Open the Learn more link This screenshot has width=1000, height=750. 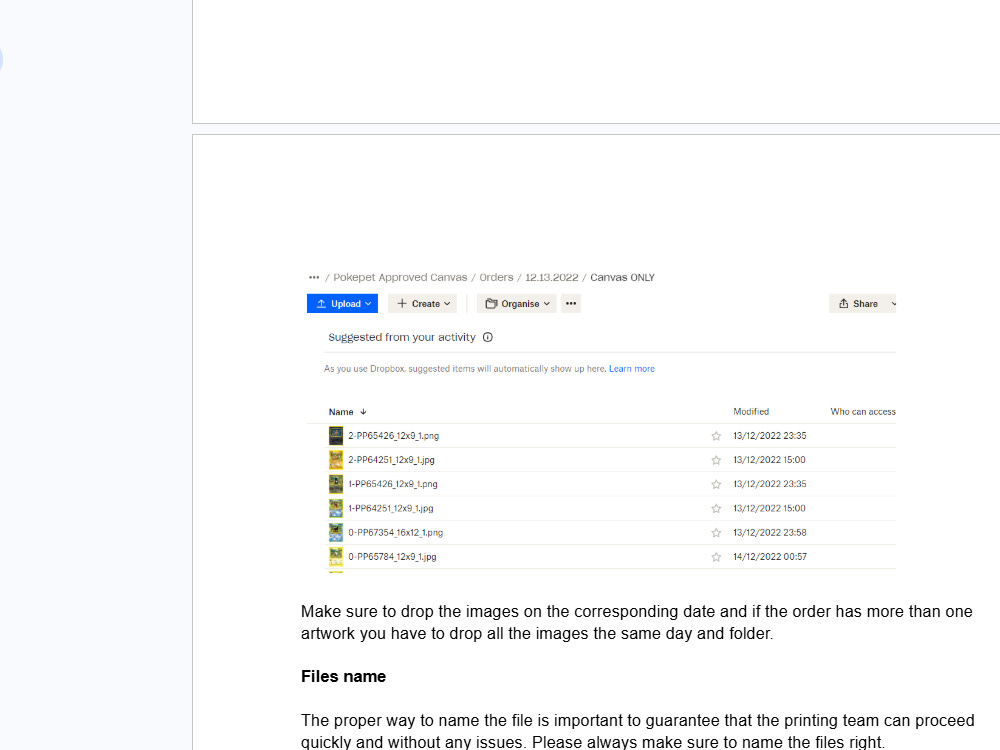point(632,369)
